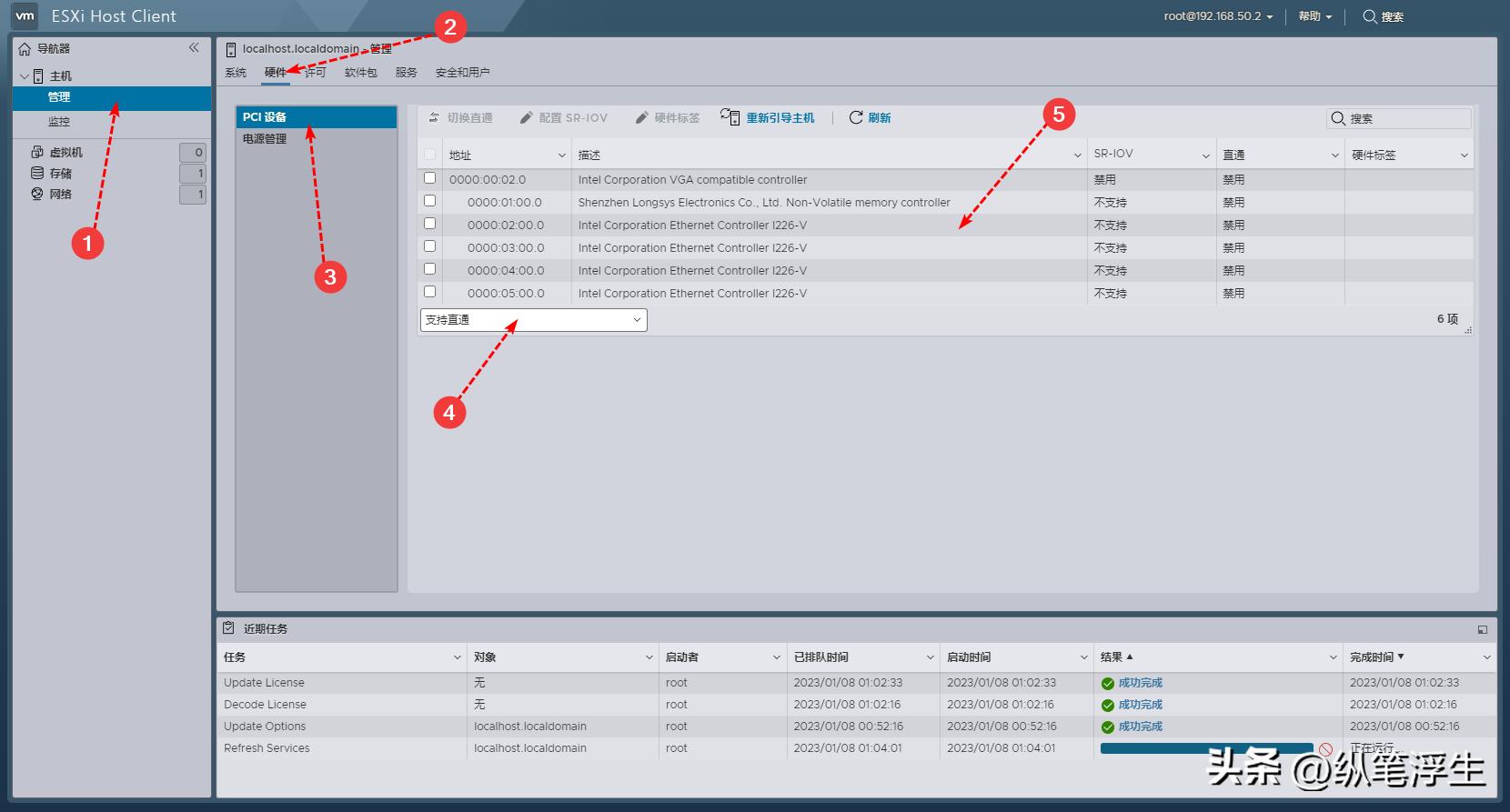Open the Security and Users tab
1510x812 pixels.
point(462,73)
